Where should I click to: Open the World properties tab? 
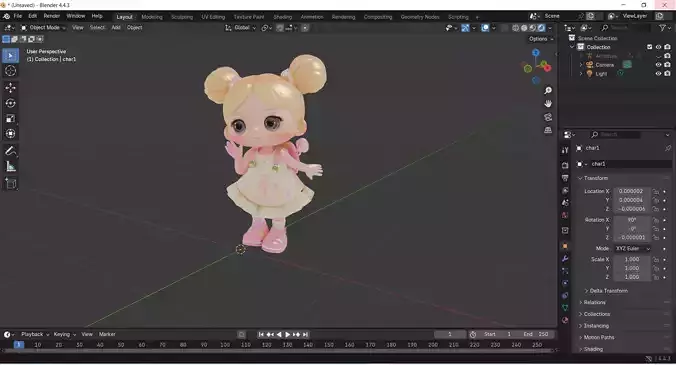click(x=565, y=215)
